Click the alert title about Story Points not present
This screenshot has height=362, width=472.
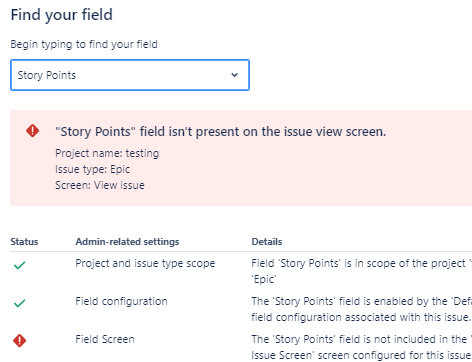(220, 132)
